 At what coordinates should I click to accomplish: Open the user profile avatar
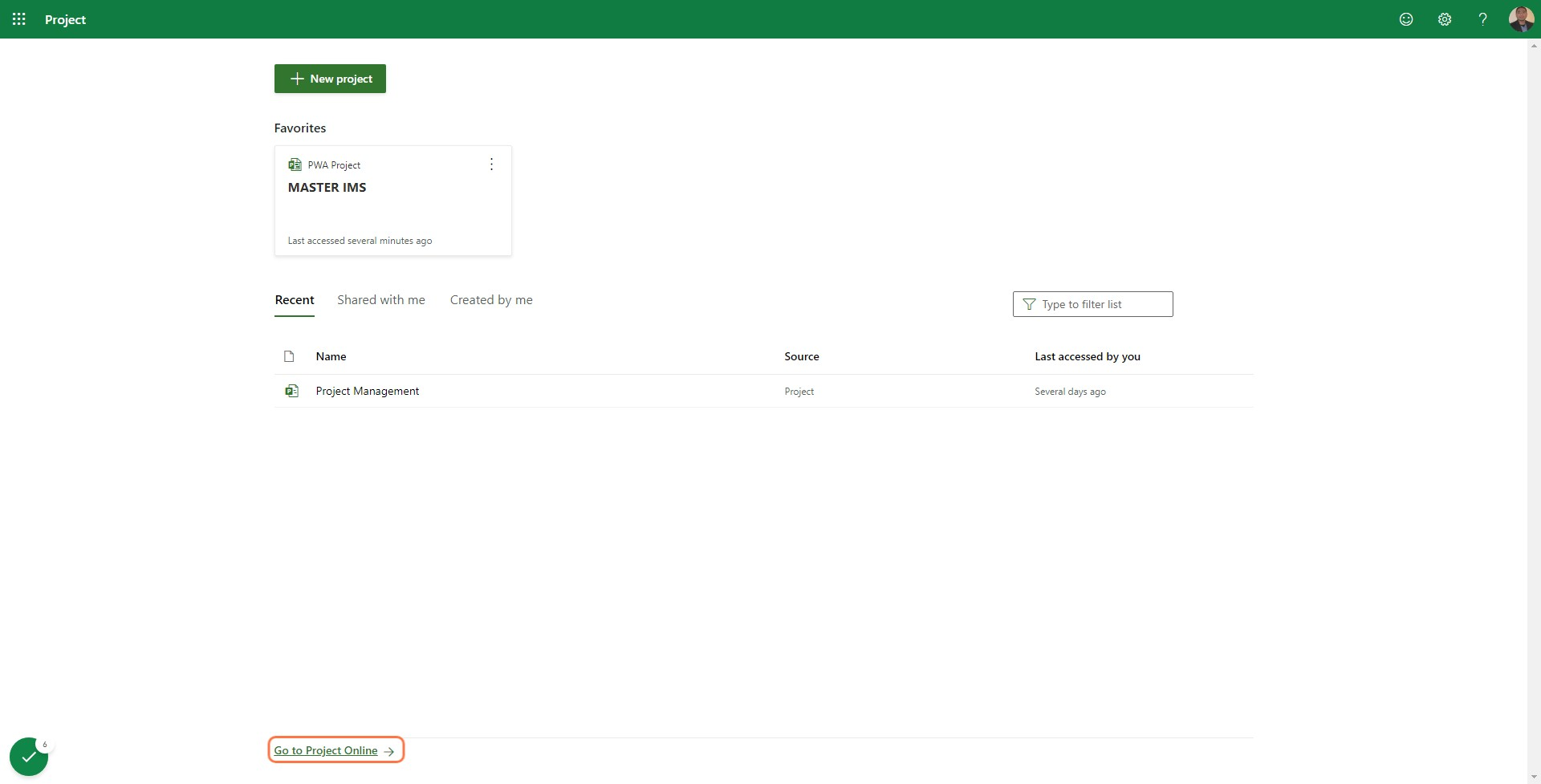pyautogui.click(x=1521, y=19)
